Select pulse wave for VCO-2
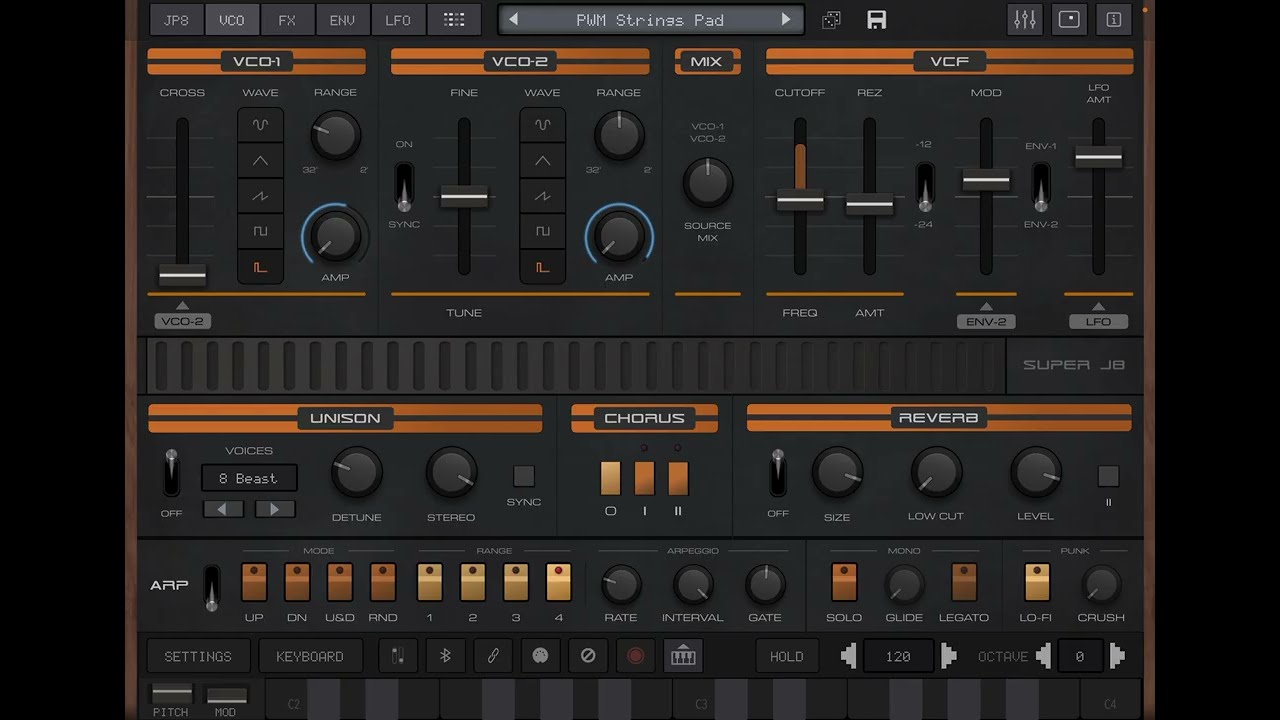This screenshot has height=720, width=1280. tap(542, 267)
